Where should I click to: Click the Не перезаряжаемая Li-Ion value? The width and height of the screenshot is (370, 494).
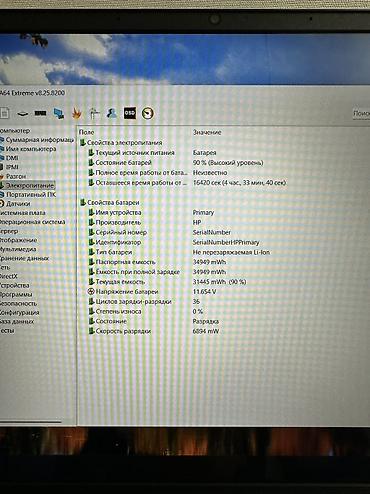tap(231, 252)
